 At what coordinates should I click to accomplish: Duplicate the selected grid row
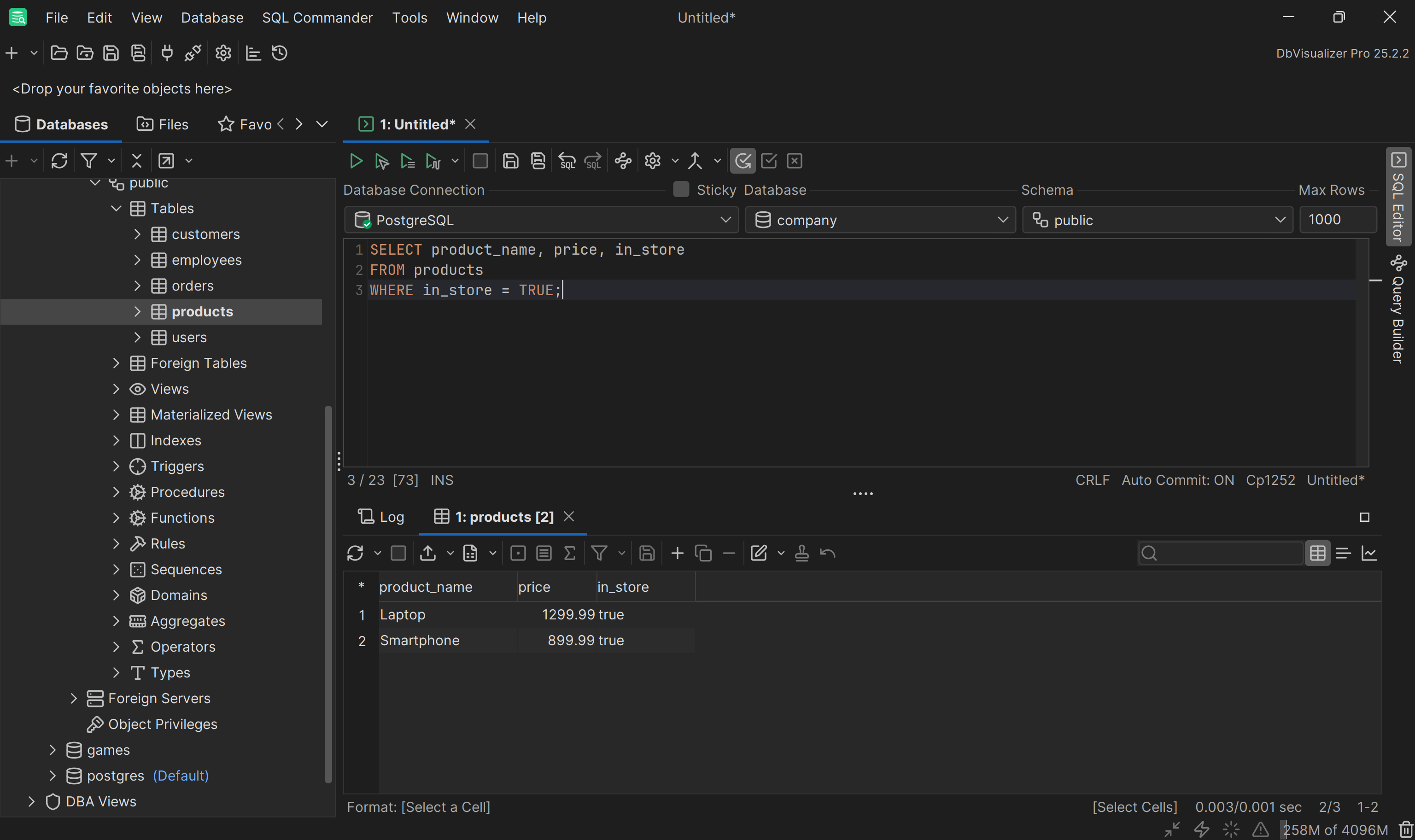[703, 553]
